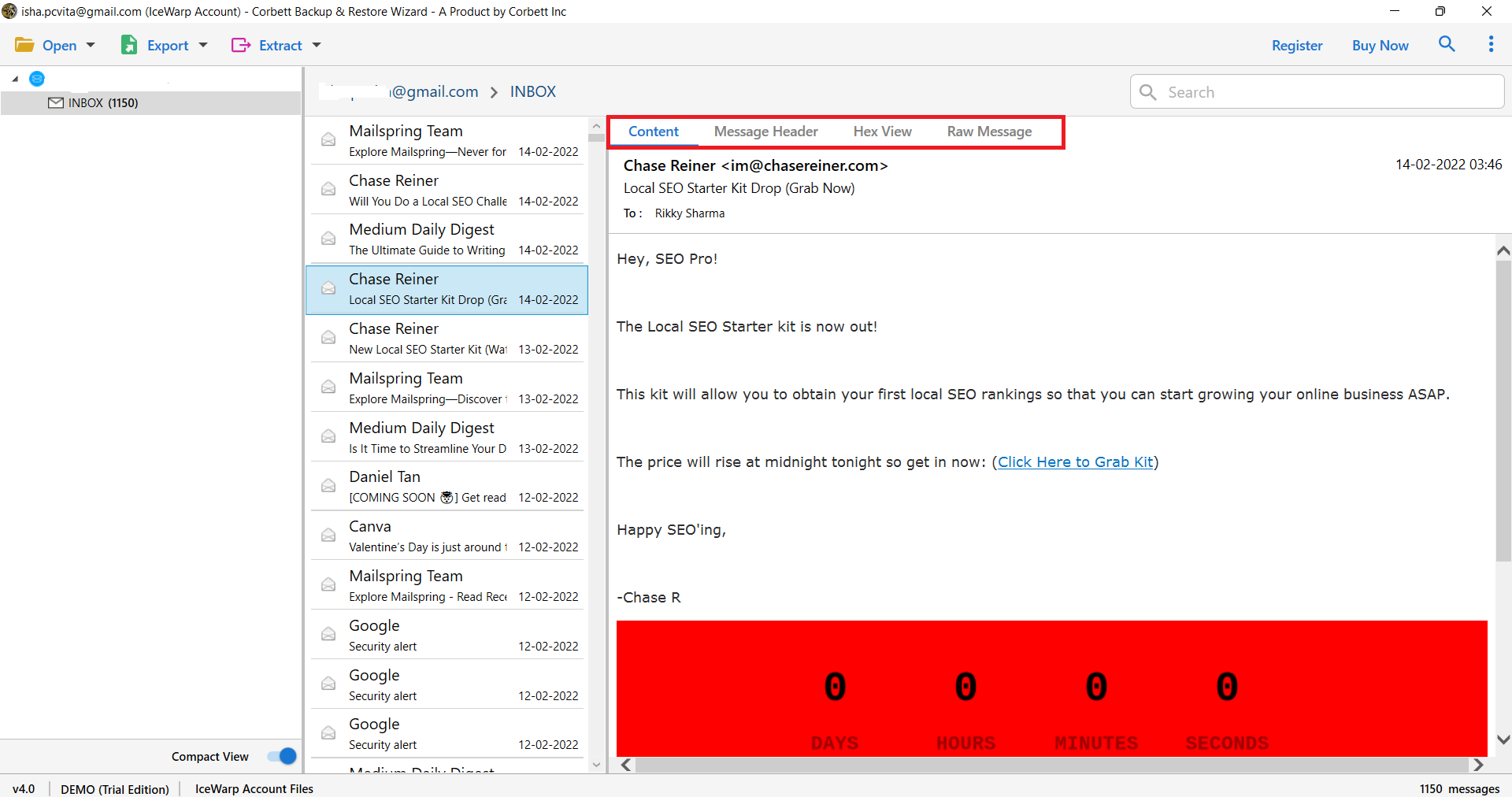
Task: Click the INBOX envelope icon in folder tree
Action: 56,103
